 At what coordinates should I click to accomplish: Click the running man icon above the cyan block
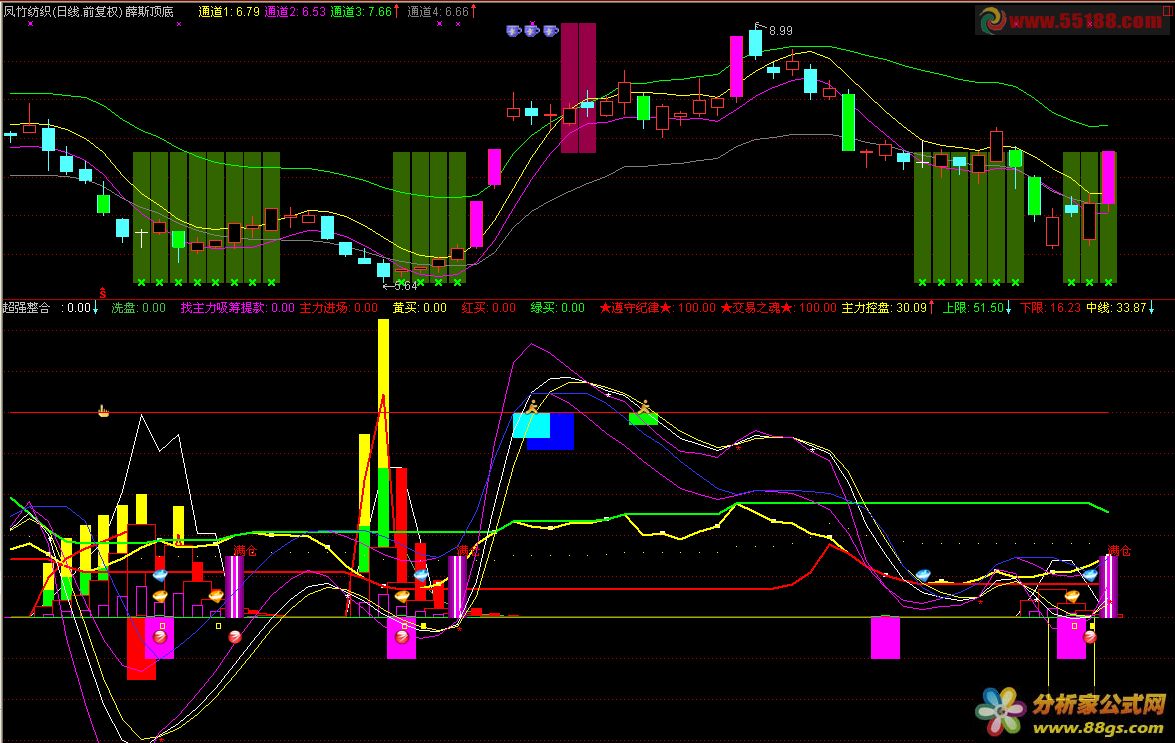point(532,407)
